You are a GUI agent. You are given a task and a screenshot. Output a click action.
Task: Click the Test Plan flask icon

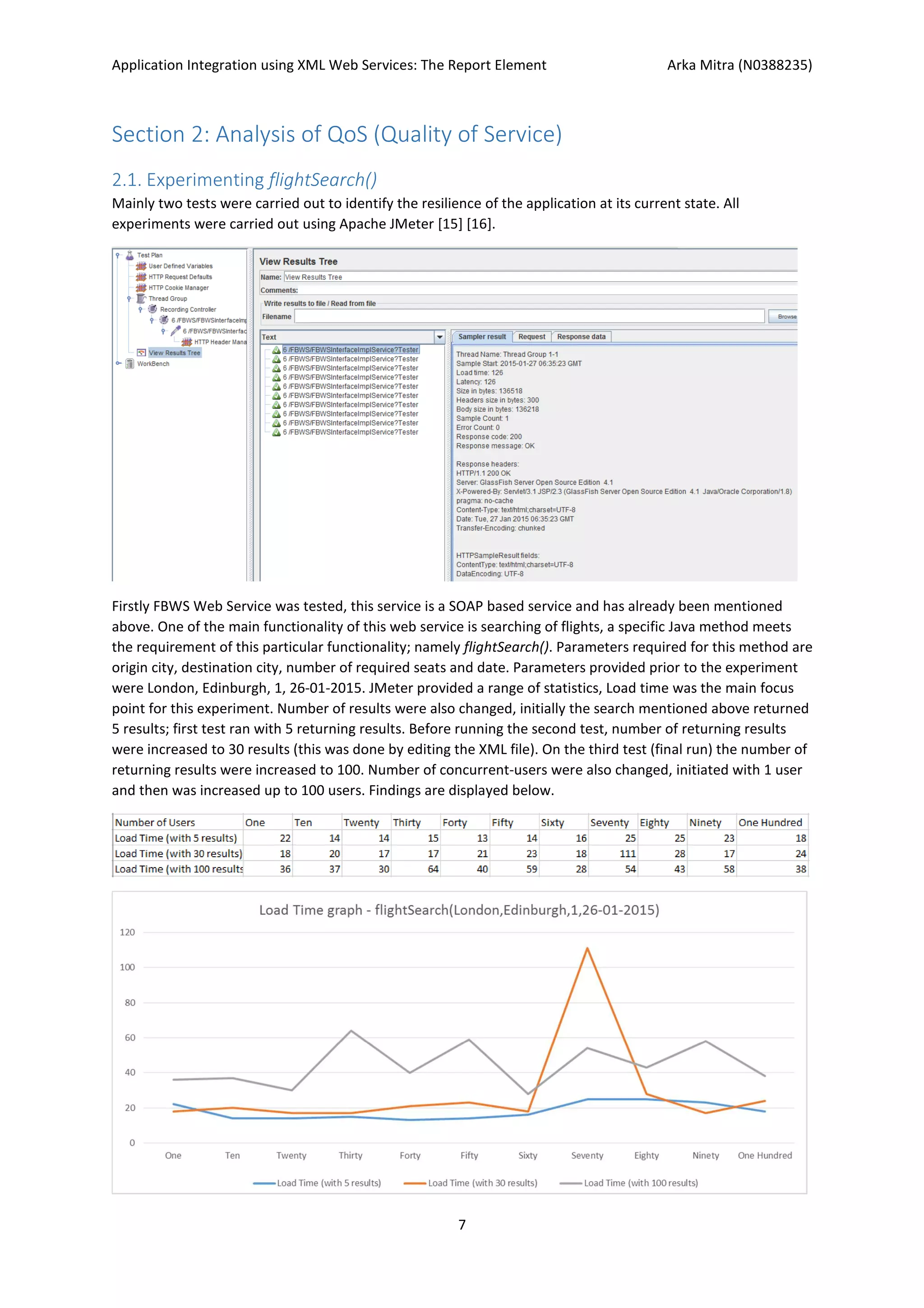pyautogui.click(x=130, y=255)
